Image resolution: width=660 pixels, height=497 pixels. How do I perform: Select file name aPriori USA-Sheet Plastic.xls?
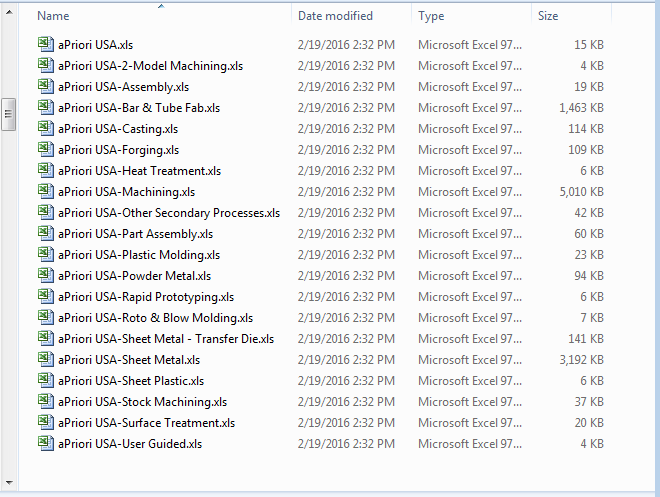131,382
